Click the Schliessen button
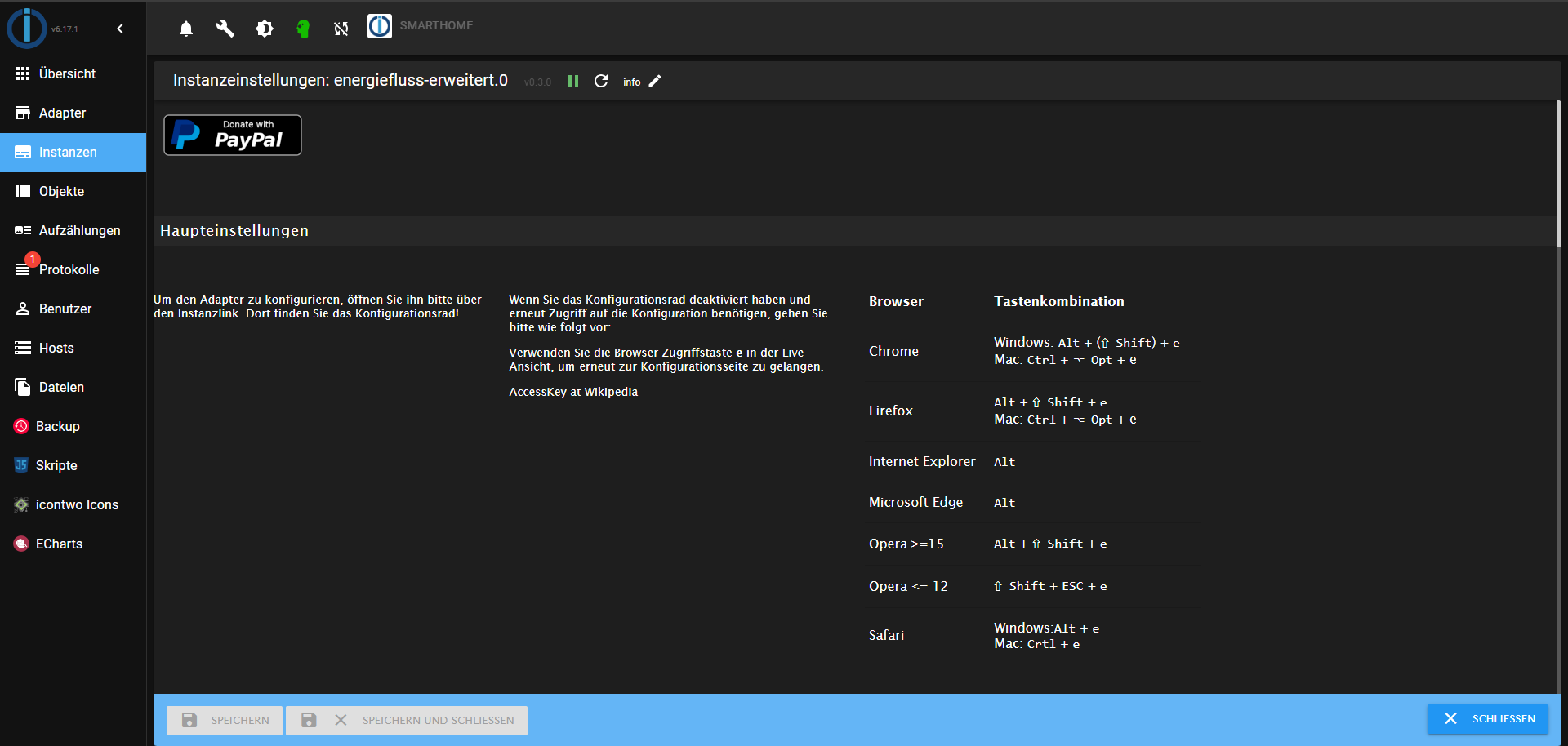 [1487, 719]
